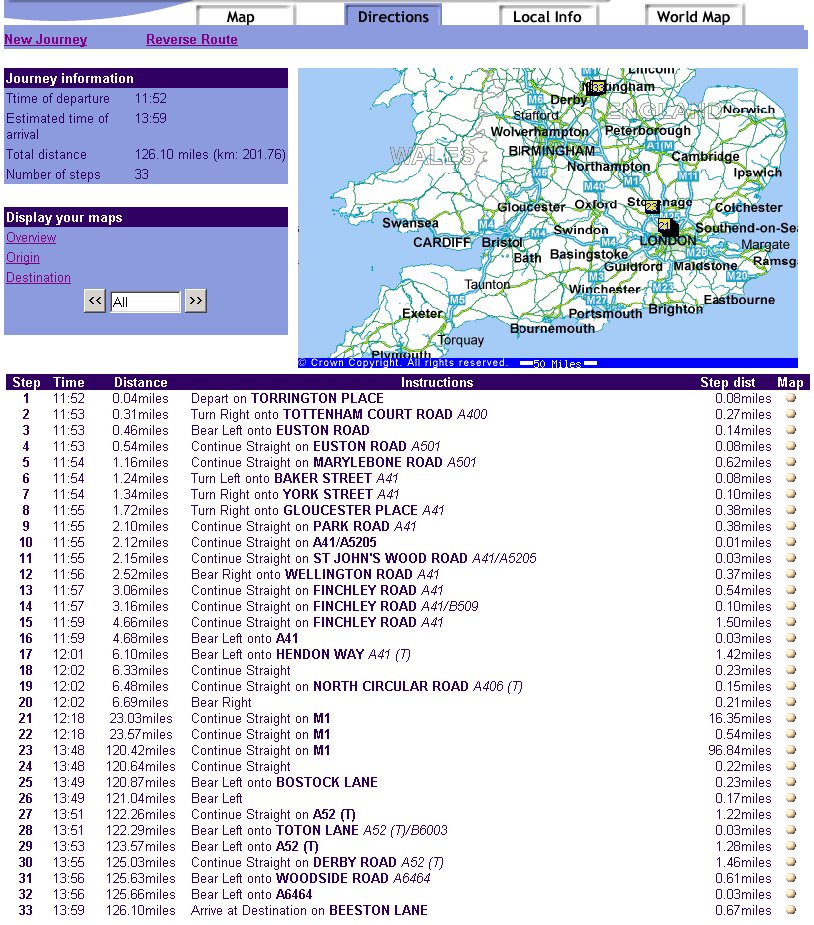Click cumulative distance '23.03miles'
The width and height of the screenshot is (814, 925).
tap(141, 718)
